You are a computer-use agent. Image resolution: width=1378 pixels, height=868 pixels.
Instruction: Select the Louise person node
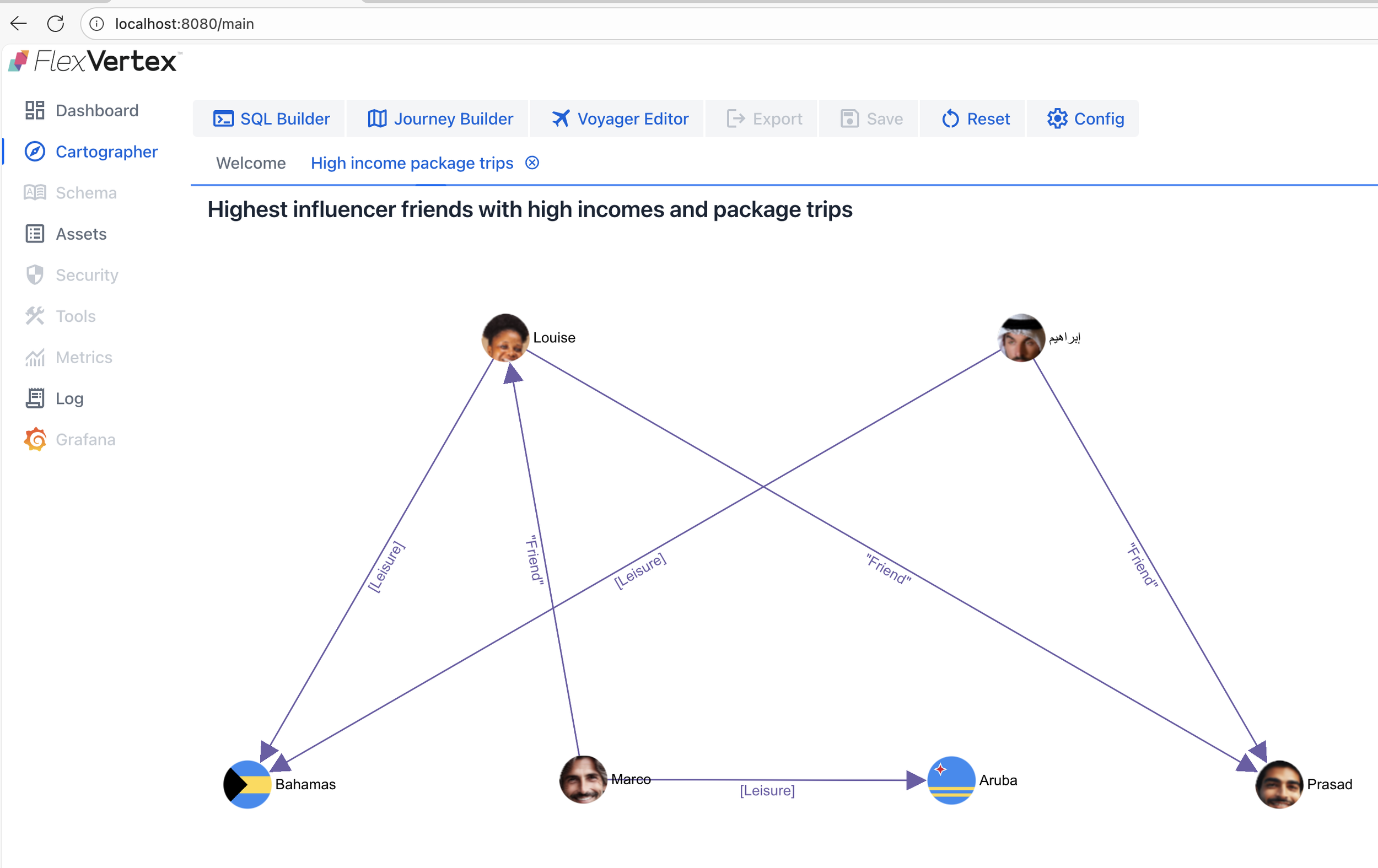pyautogui.click(x=505, y=337)
